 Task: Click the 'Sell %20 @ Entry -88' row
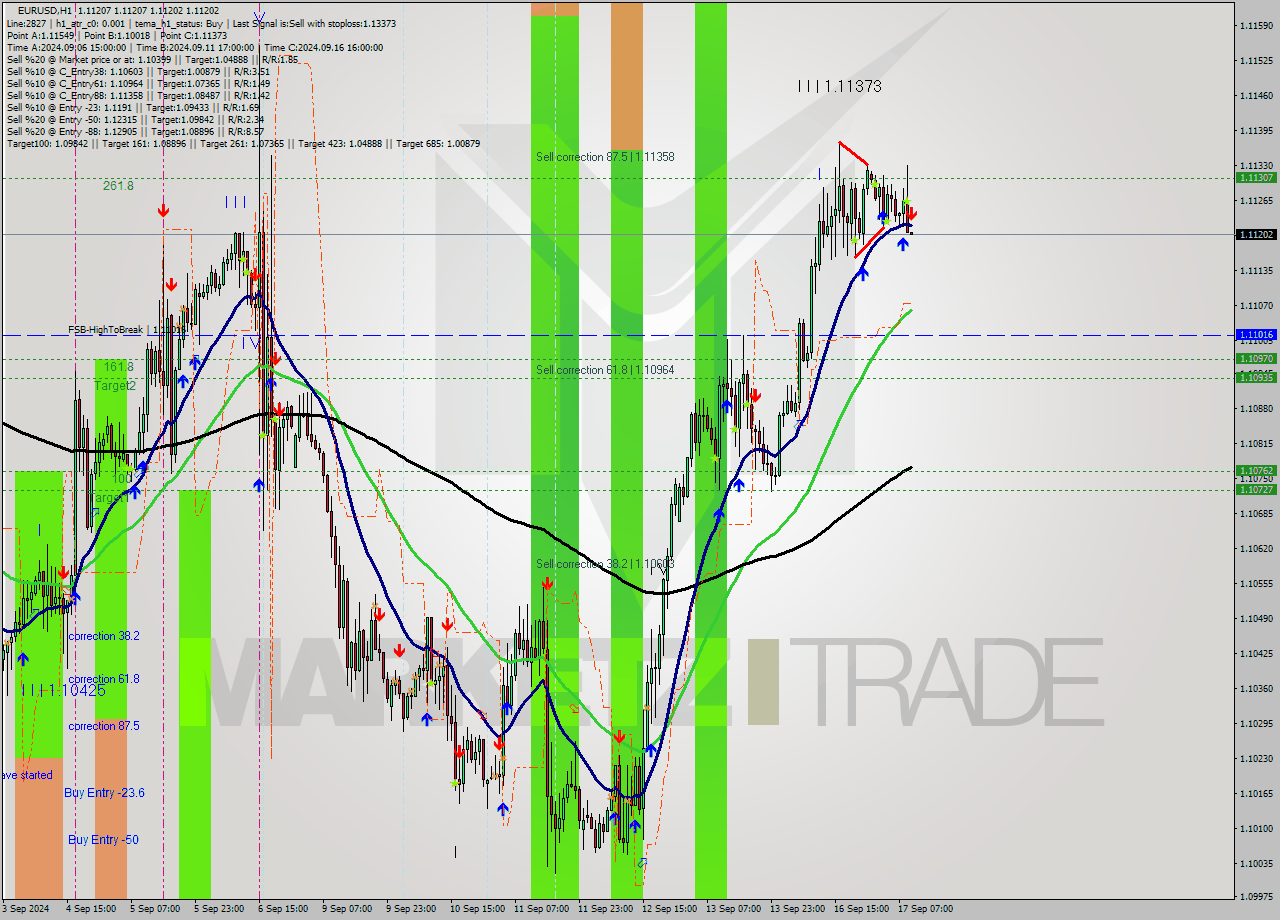coord(135,131)
